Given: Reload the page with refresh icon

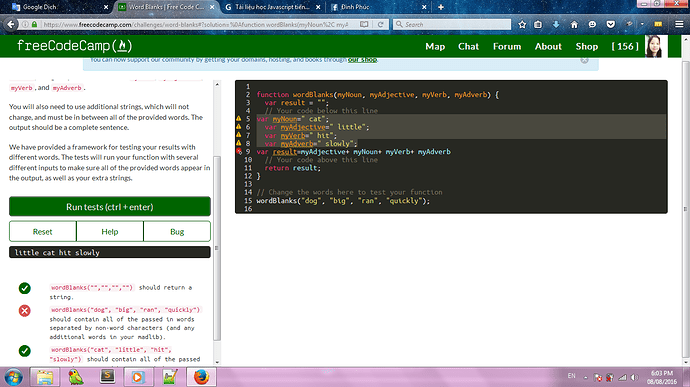Looking at the screenshot, I should click(381, 25).
